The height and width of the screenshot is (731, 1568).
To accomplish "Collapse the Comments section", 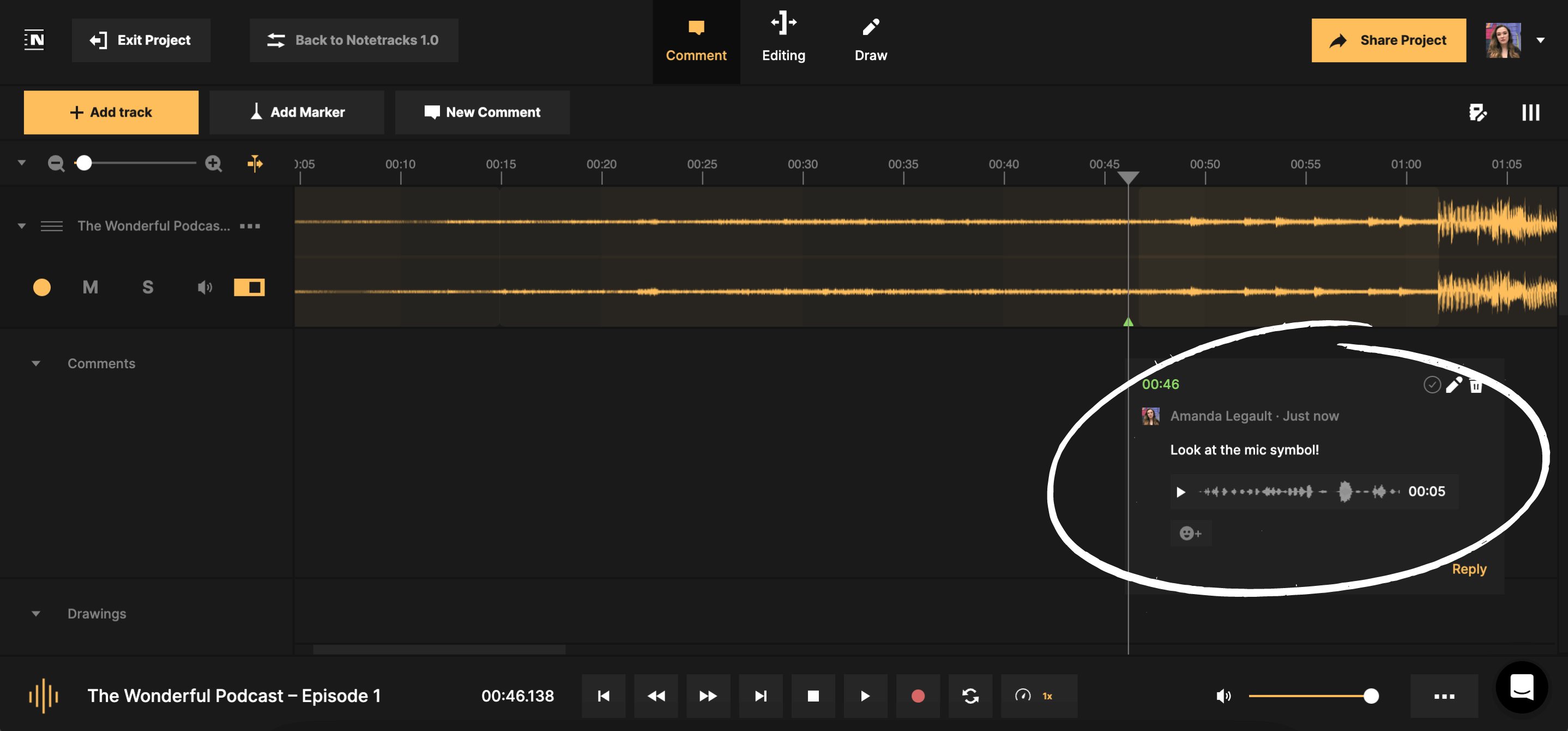I will point(36,363).
